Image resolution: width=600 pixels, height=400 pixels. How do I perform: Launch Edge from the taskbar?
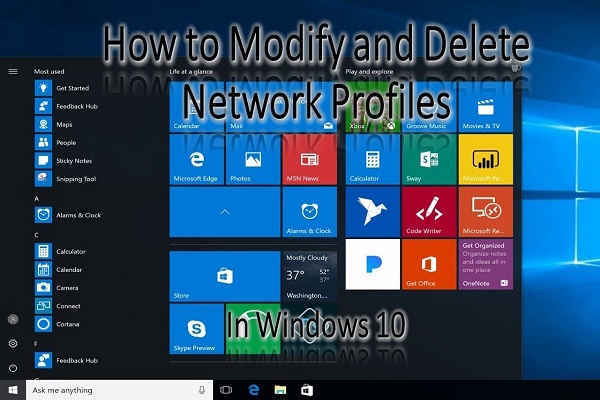click(x=253, y=390)
